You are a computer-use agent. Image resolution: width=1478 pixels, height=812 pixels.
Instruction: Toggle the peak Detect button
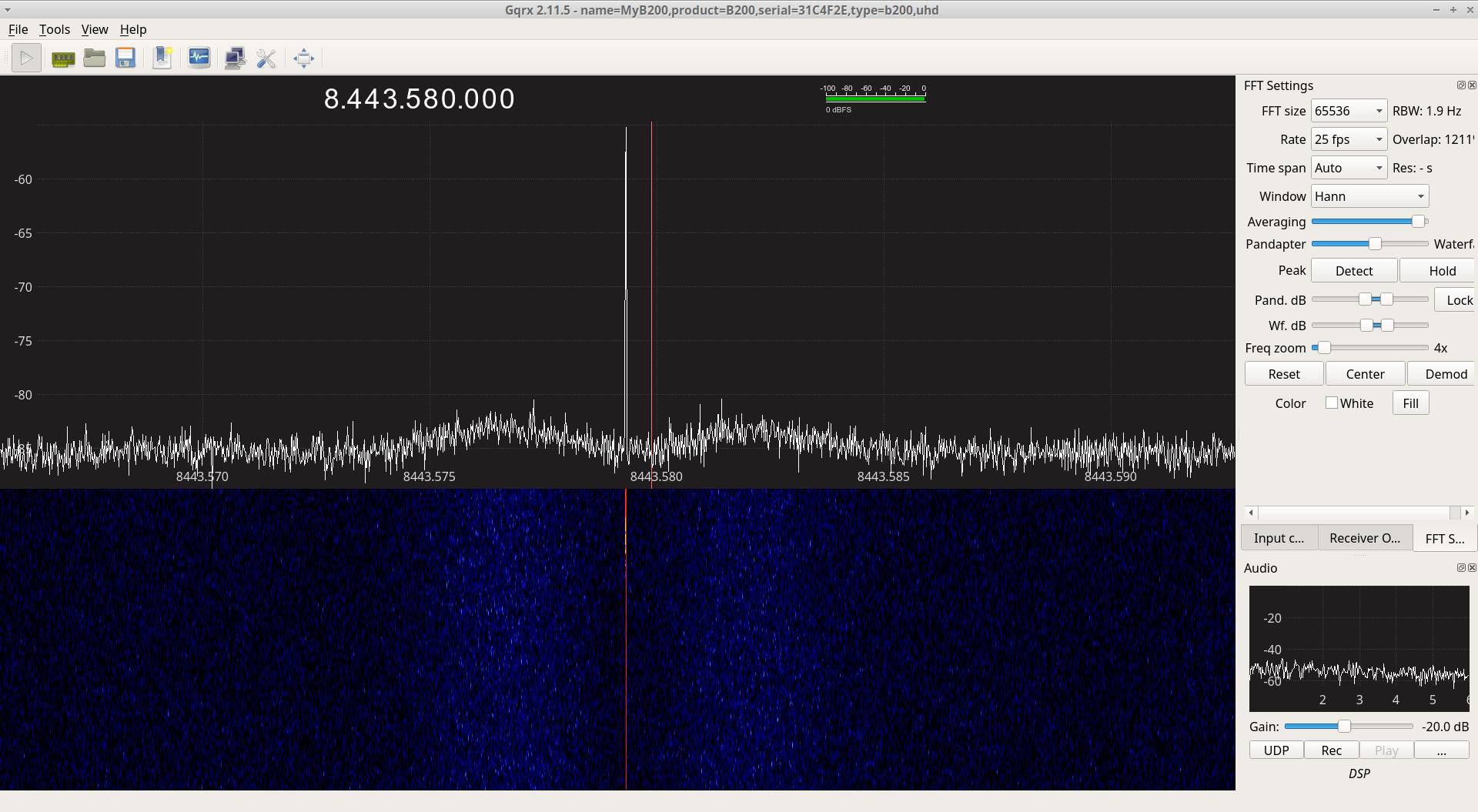(x=1353, y=271)
